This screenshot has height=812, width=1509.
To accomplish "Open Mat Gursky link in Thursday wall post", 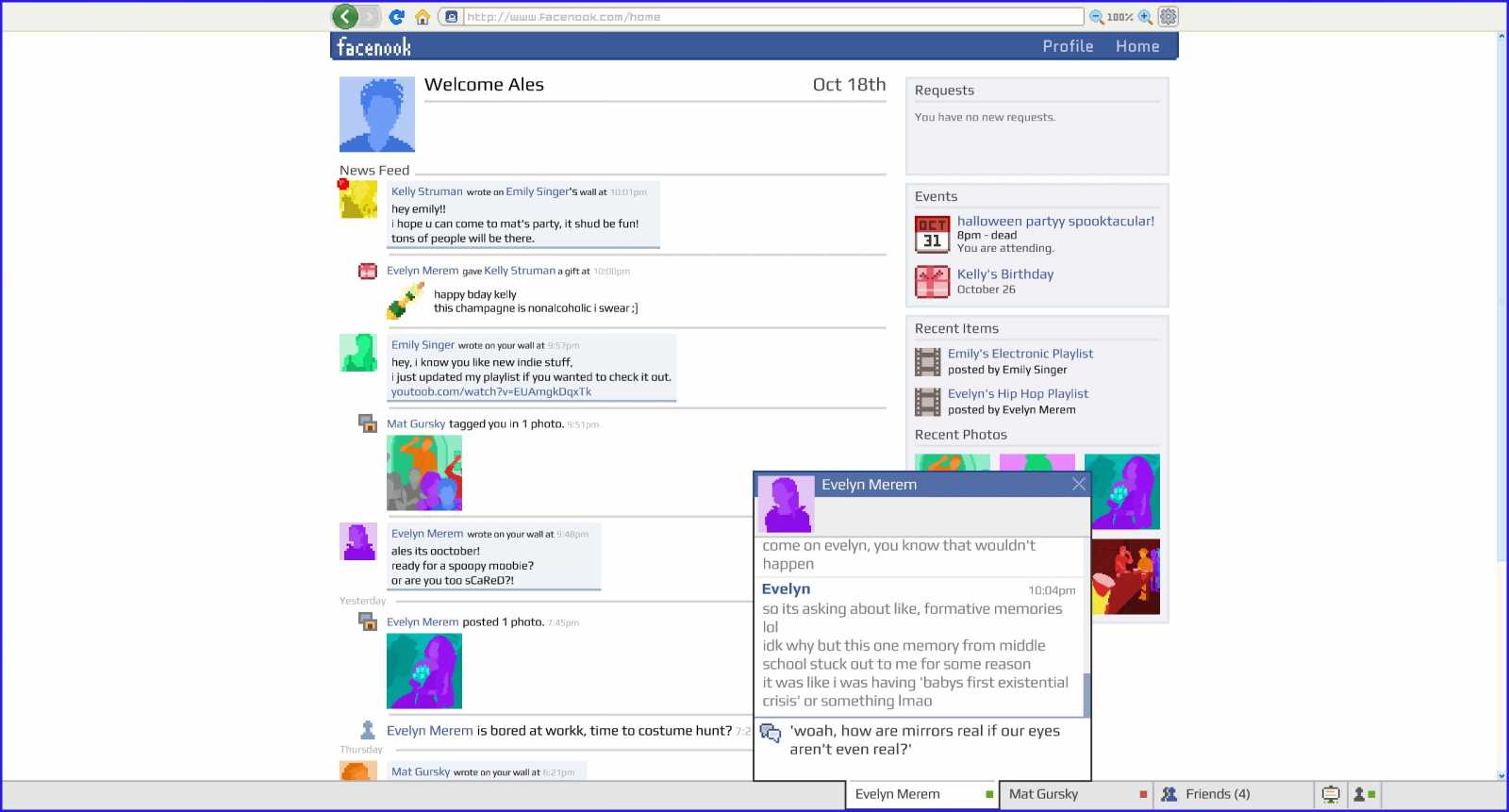I will [x=421, y=771].
